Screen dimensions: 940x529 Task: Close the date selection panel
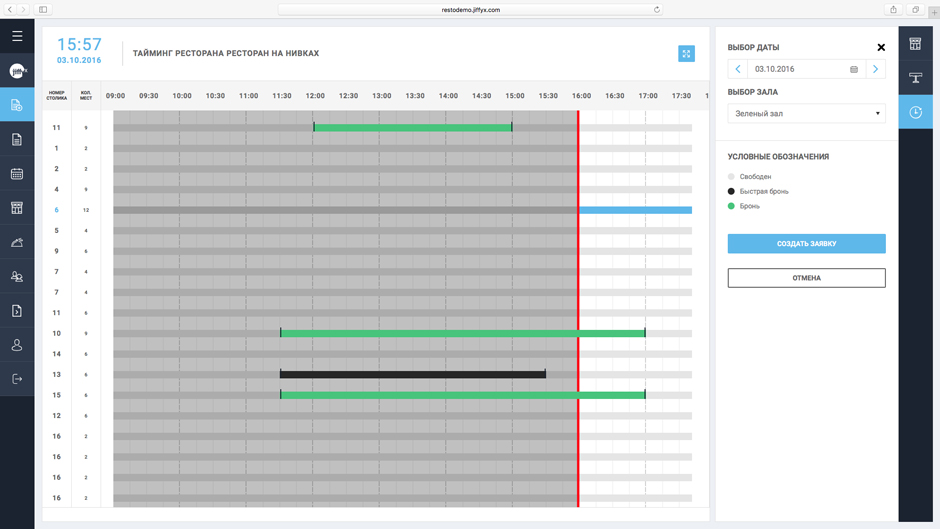coord(881,47)
